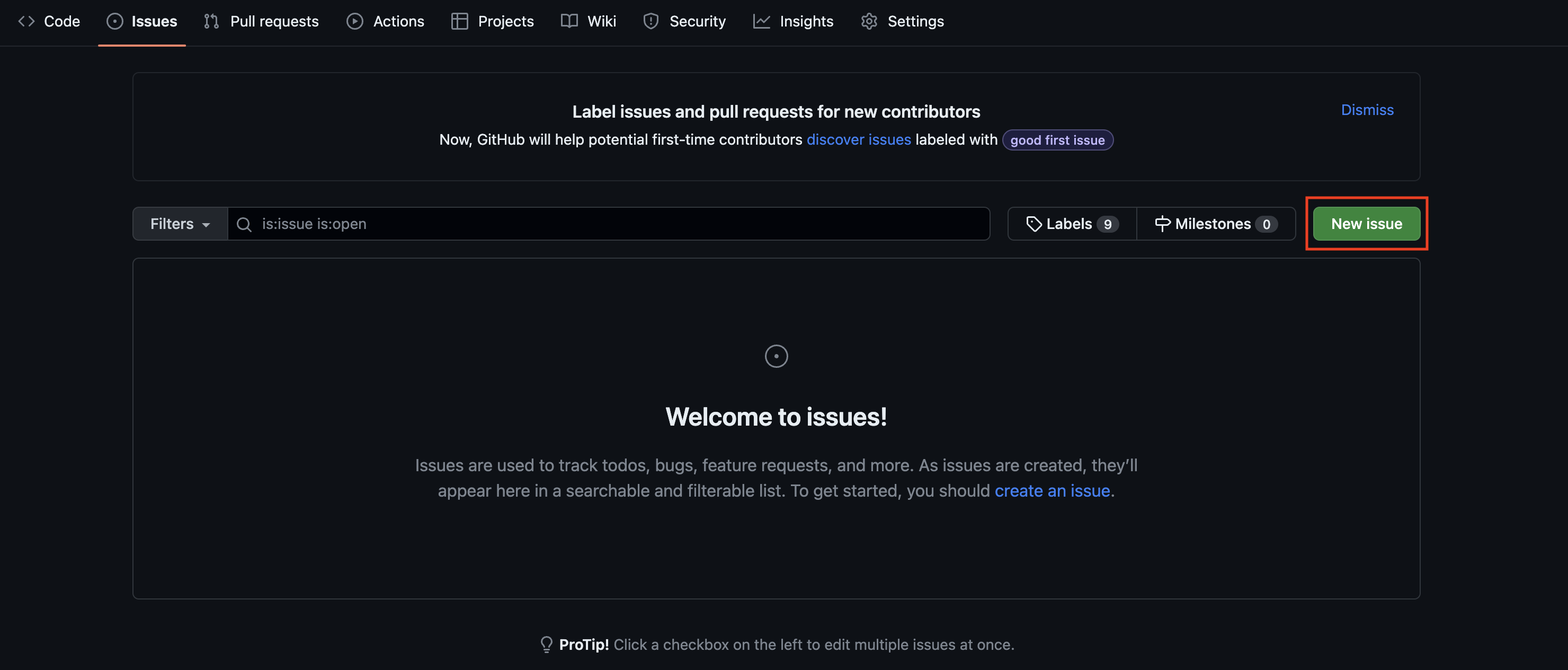1568x670 pixels.
Task: Dismiss the new contributors banner
Action: (1367, 110)
